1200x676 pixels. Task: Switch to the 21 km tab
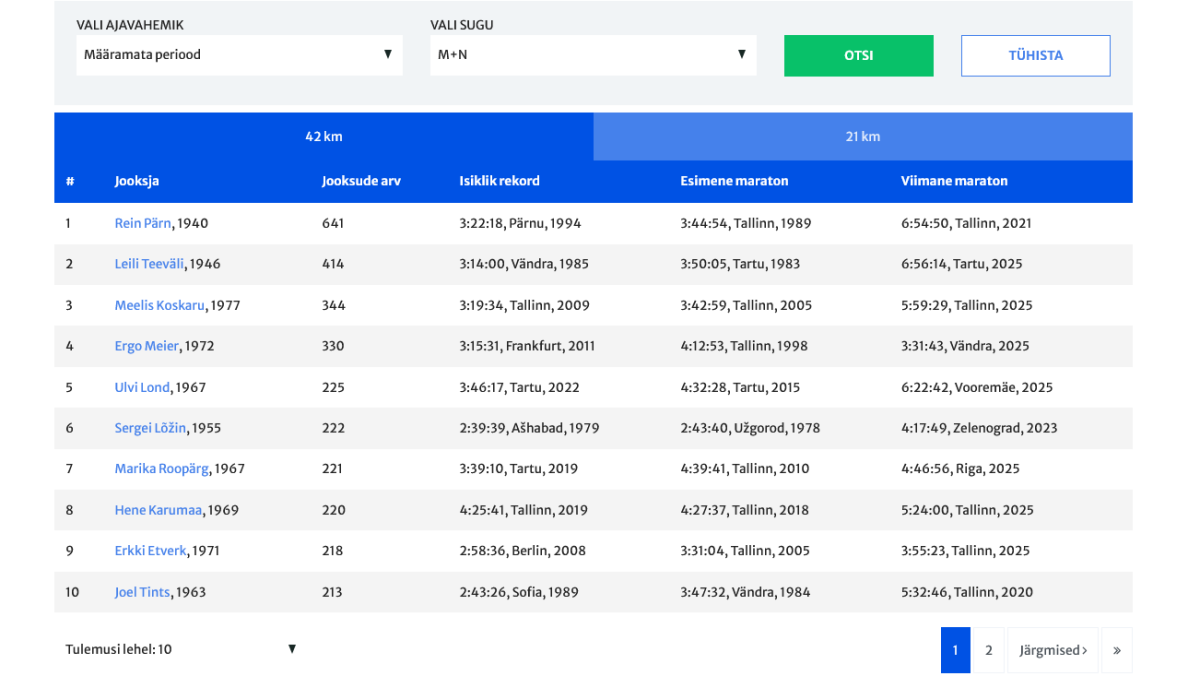(862, 137)
